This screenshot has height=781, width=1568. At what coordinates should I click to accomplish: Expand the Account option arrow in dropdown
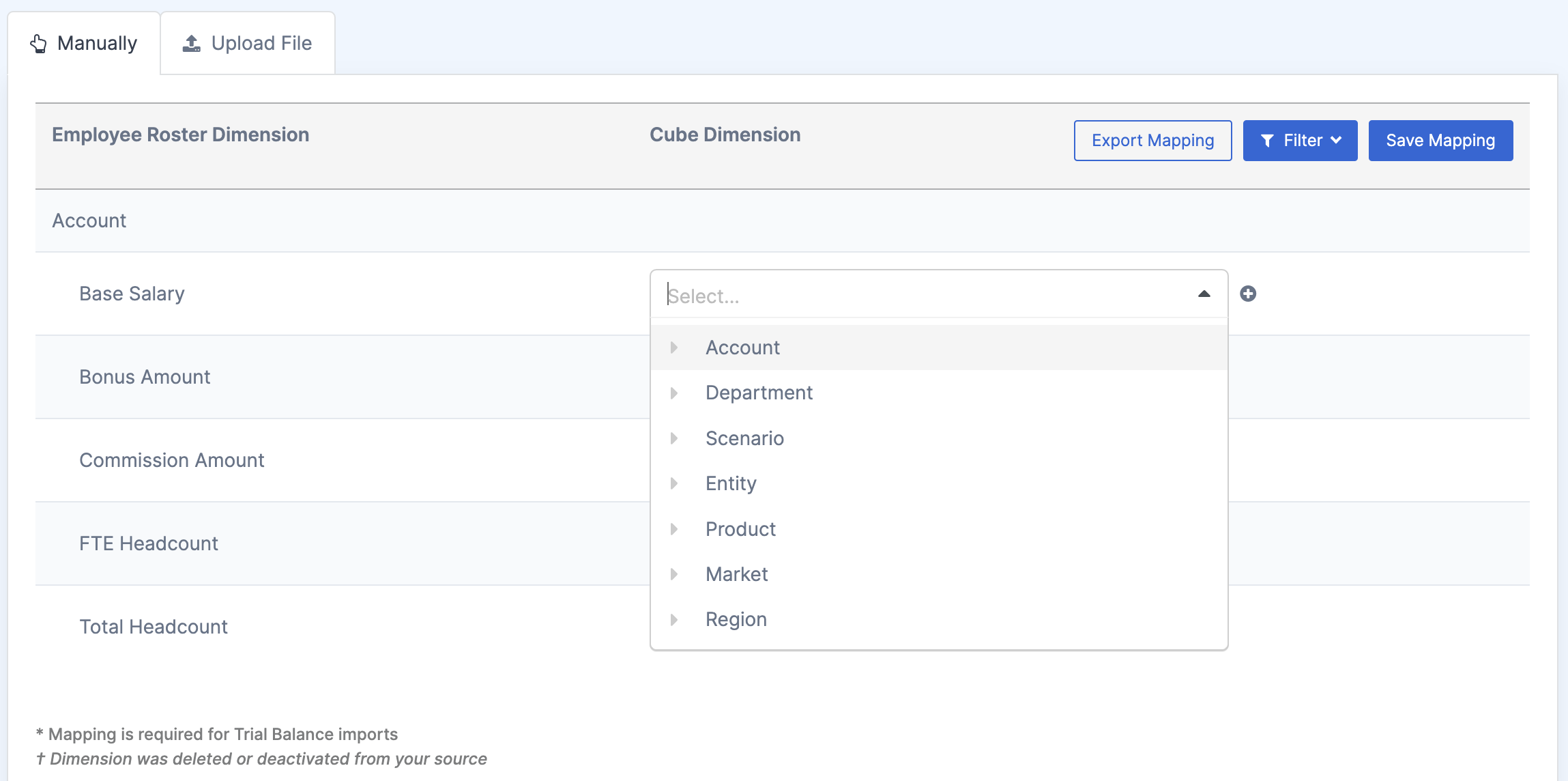(x=674, y=347)
